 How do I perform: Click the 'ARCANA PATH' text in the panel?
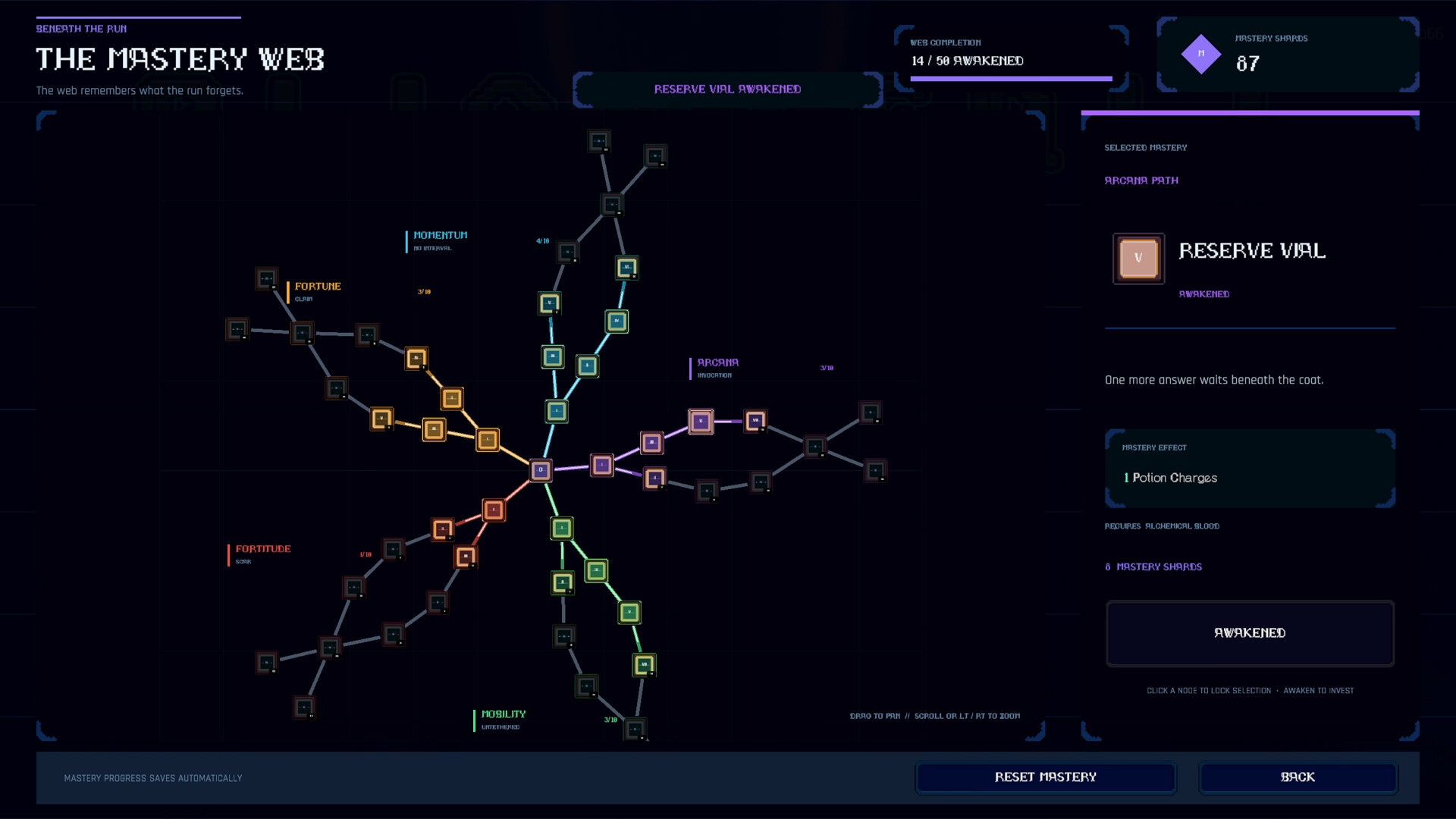click(x=1141, y=180)
